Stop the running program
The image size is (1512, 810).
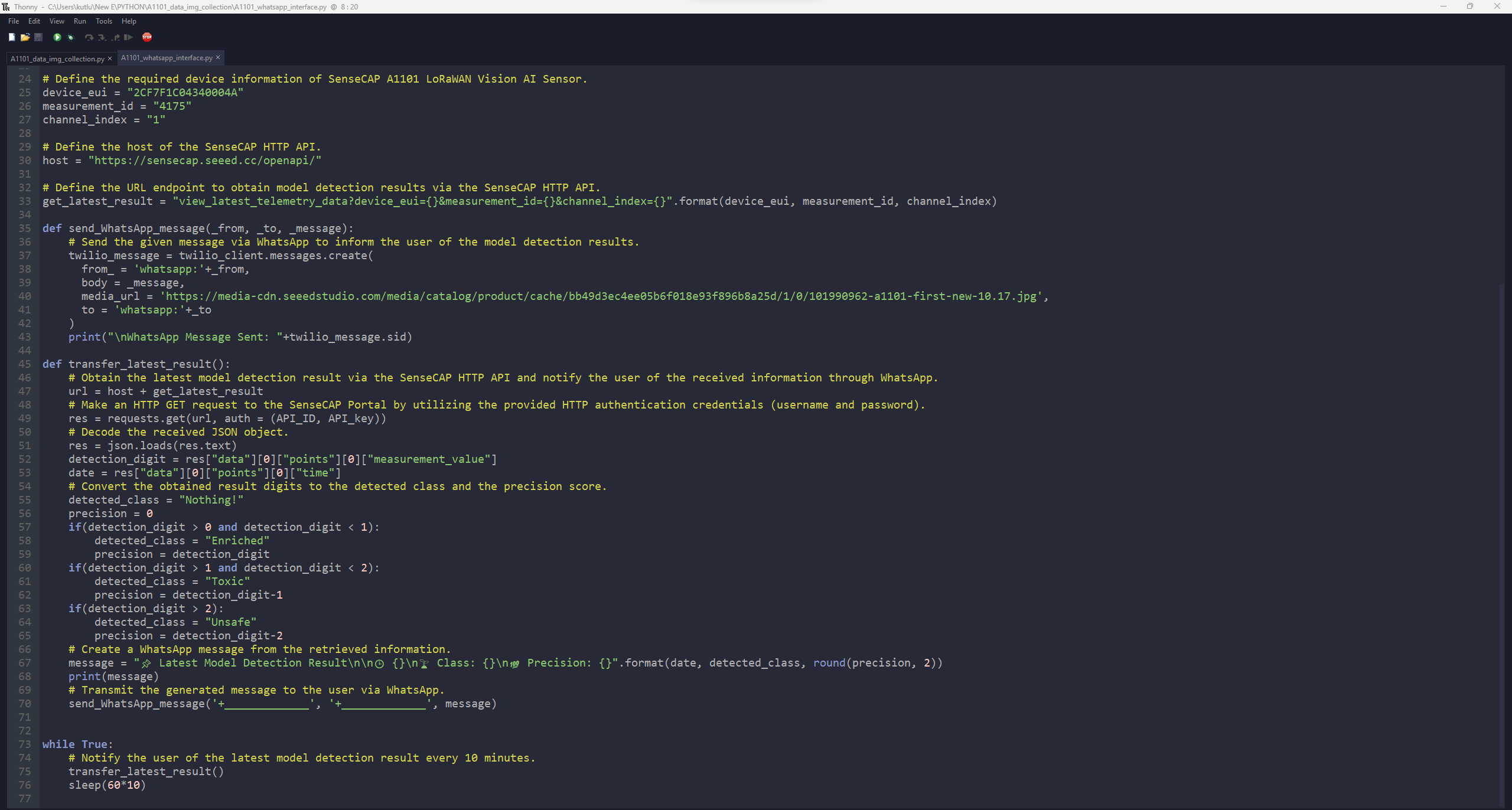[147, 37]
